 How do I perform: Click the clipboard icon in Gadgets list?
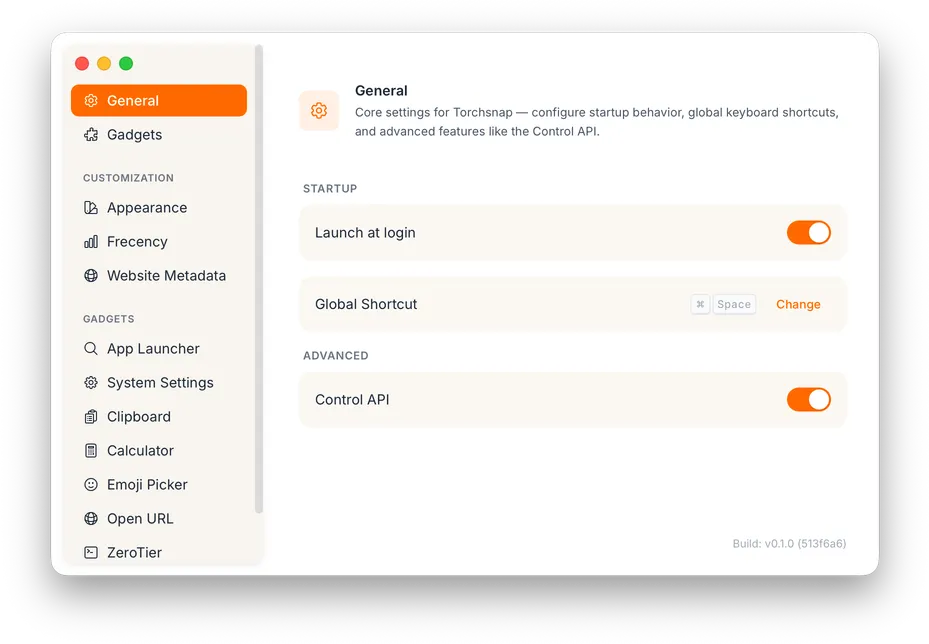pos(91,416)
